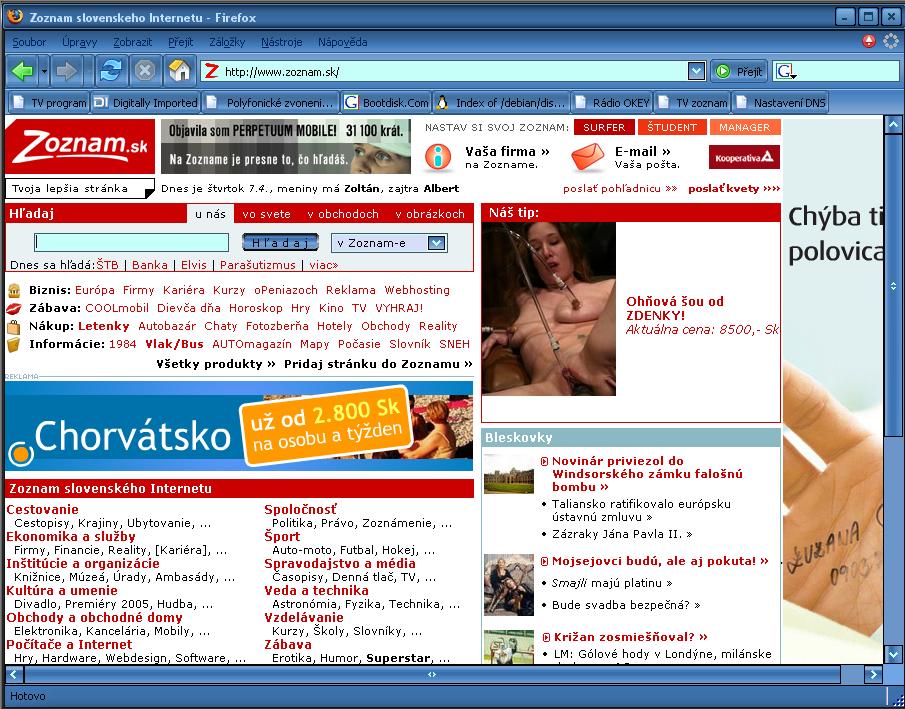Open the Záložky menu
Screen dimensions: 905x709
(x=227, y=42)
